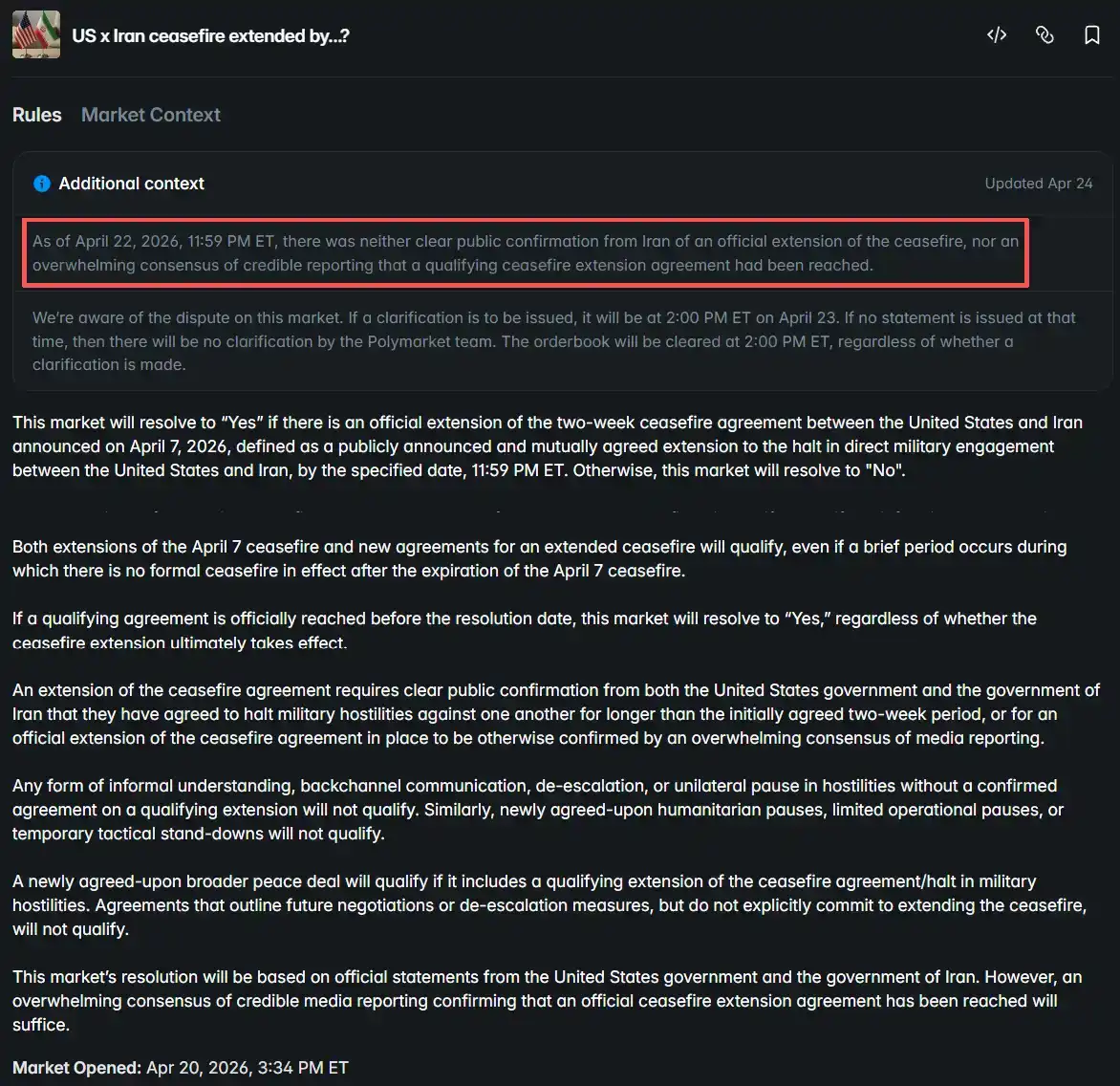Click the Additional context heading
The image size is (1120, 1086).
click(x=132, y=184)
